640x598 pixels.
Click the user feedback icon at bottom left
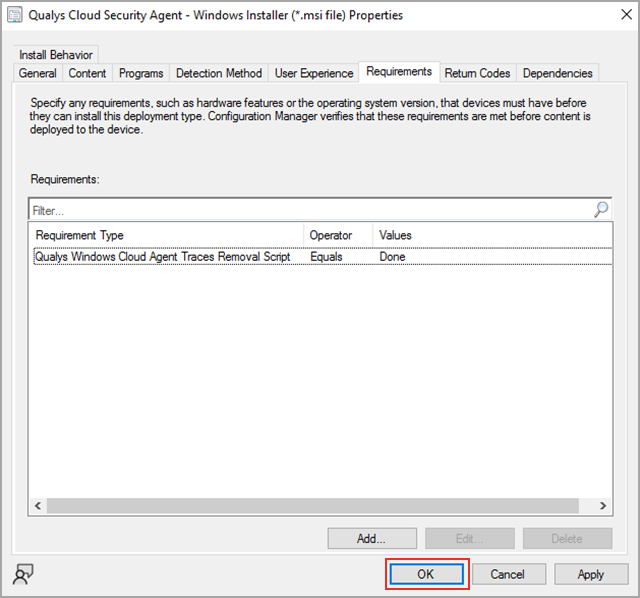[x=24, y=574]
